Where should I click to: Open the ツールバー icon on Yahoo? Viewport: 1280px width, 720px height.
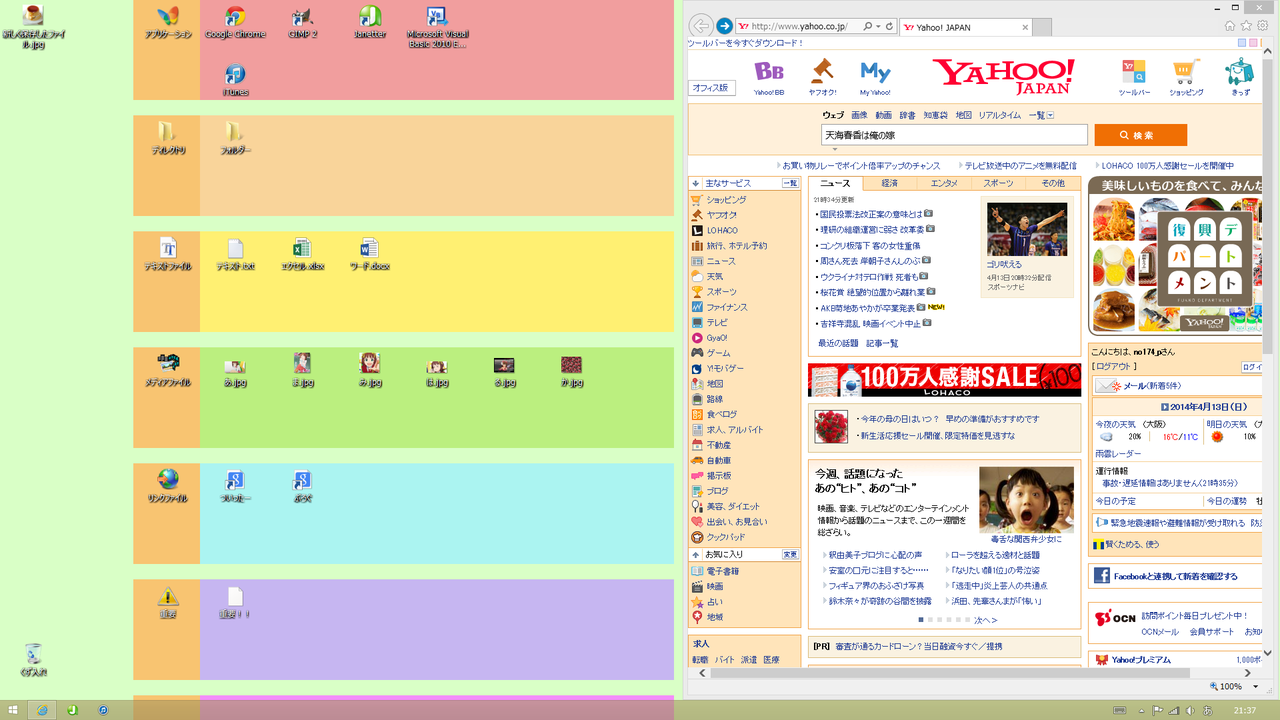(1134, 77)
